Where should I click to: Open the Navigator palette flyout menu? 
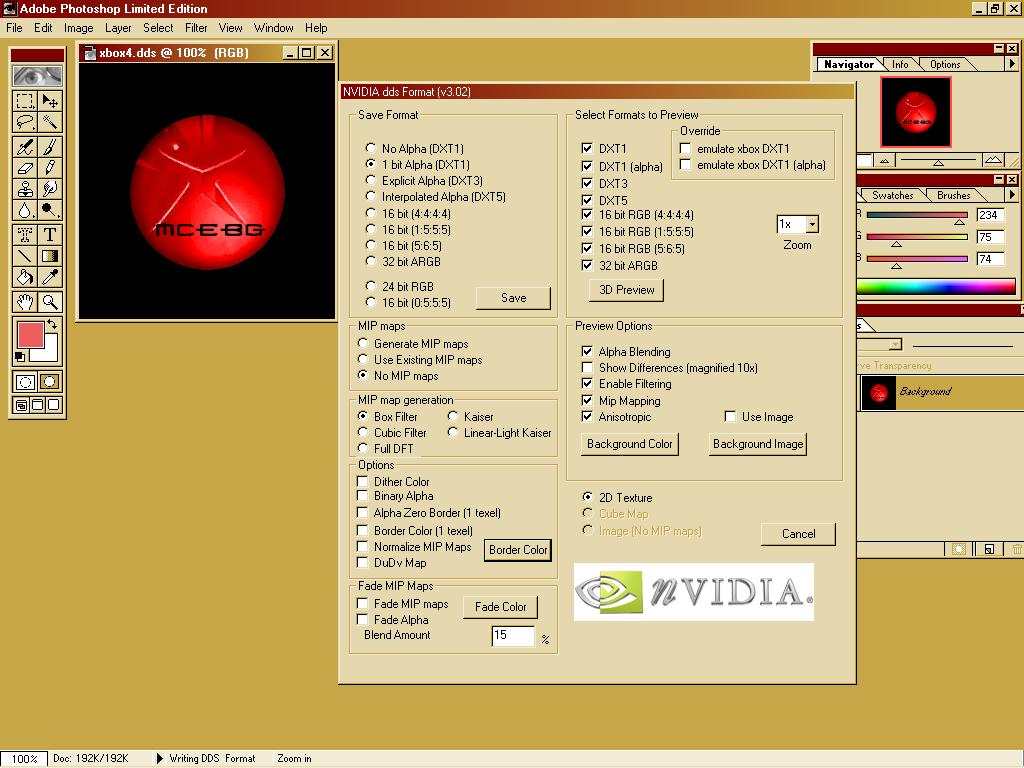(1011, 64)
